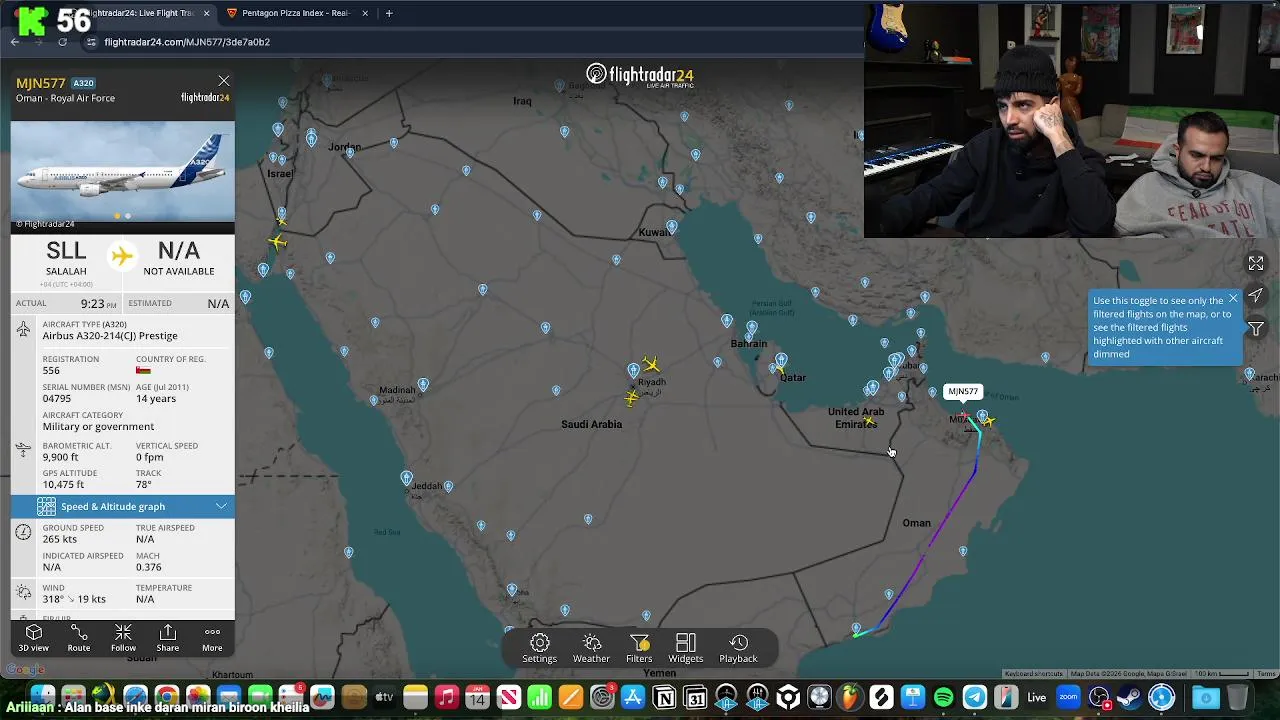1280x720 pixels.
Task: Open the Playback feature
Action: click(x=738, y=648)
